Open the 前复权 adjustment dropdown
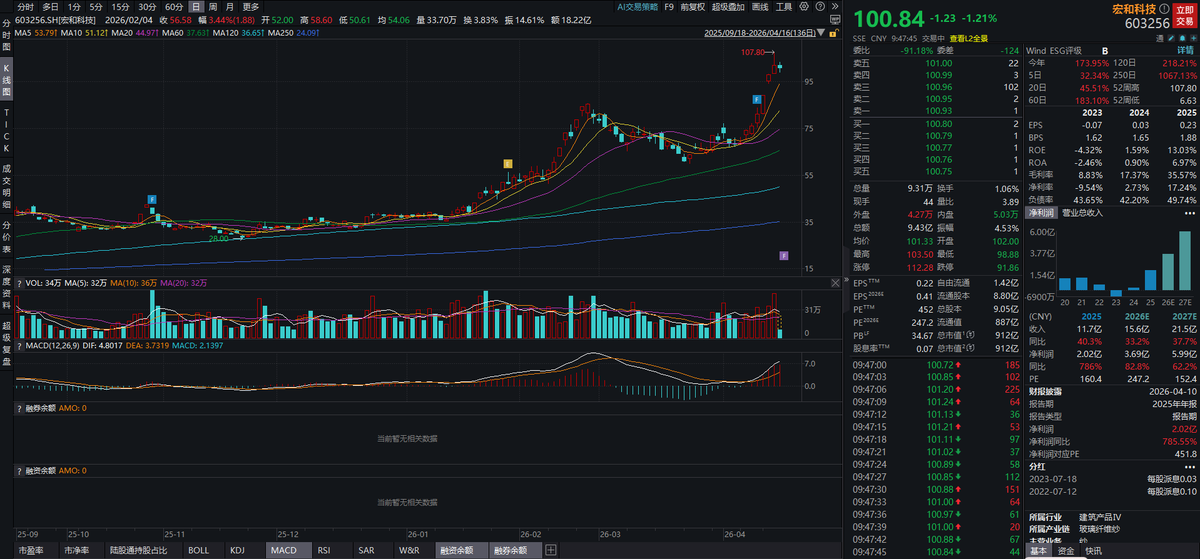This screenshot has width=1200, height=559. coord(693,6)
